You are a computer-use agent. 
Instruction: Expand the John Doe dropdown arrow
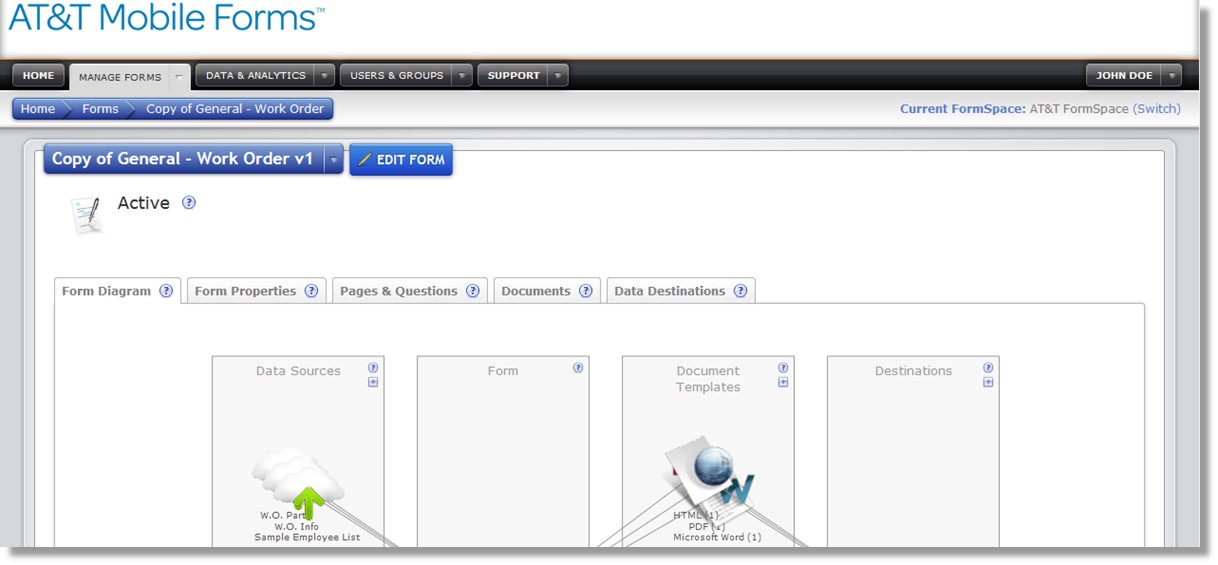[1172, 76]
